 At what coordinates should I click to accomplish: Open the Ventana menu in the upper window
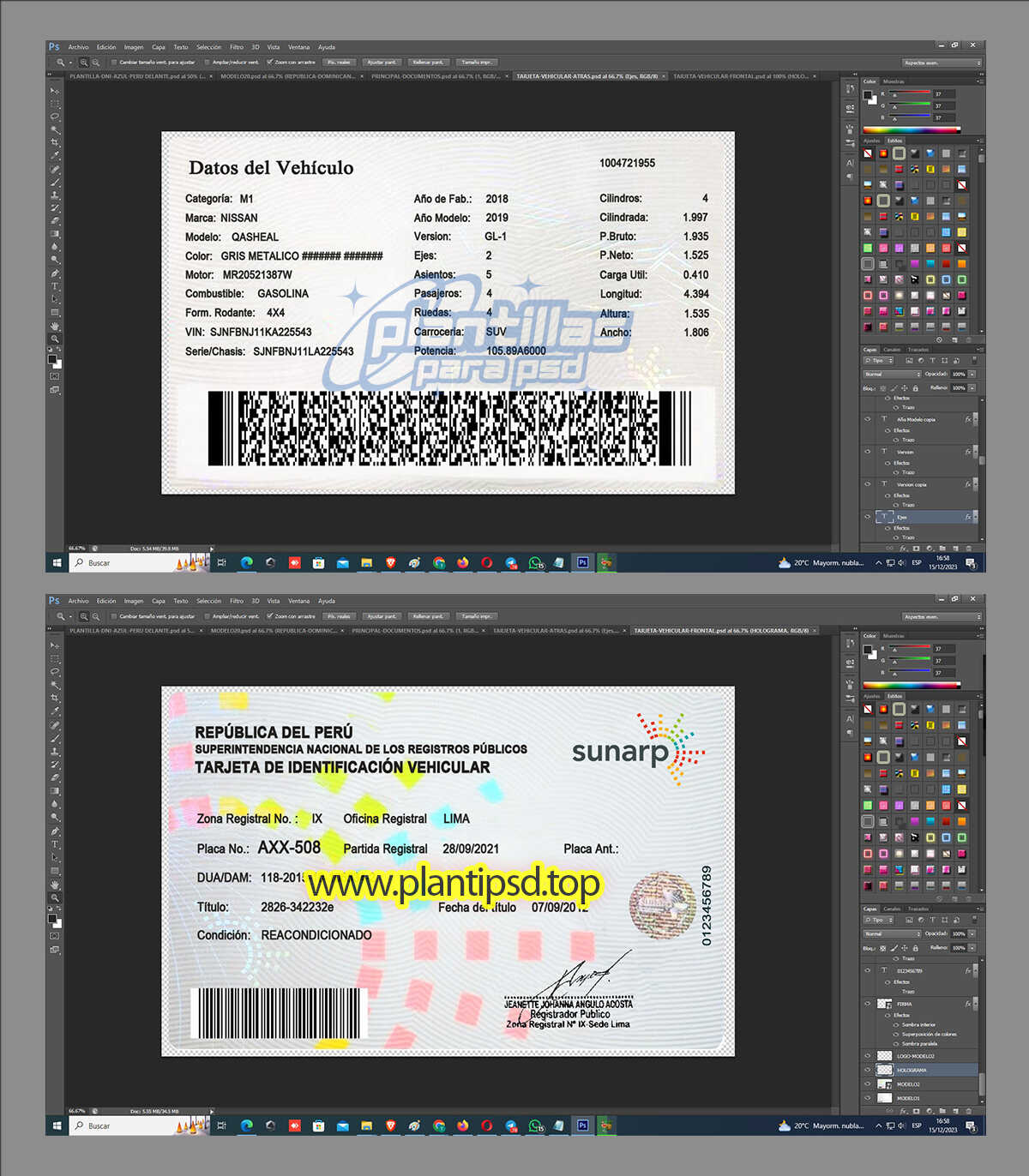coord(298,47)
